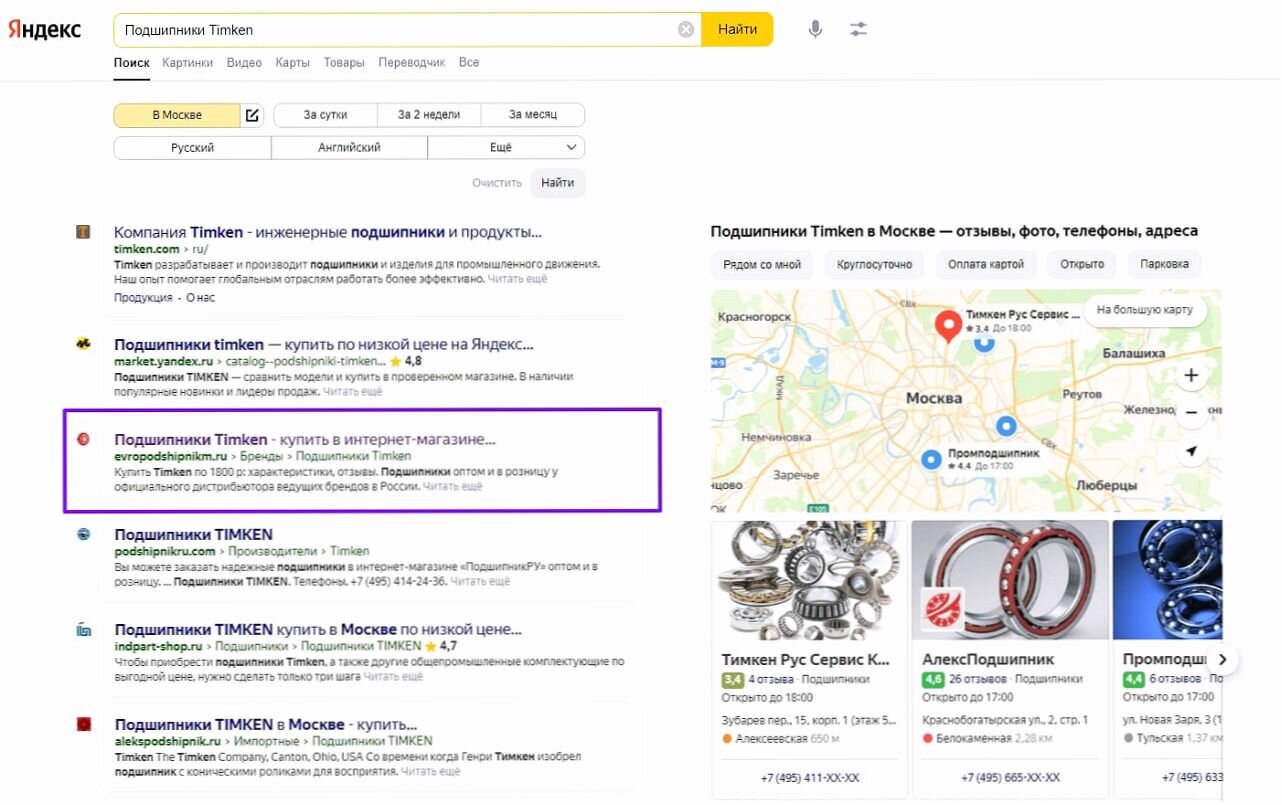Switch to Товары tab

[x=344, y=62]
